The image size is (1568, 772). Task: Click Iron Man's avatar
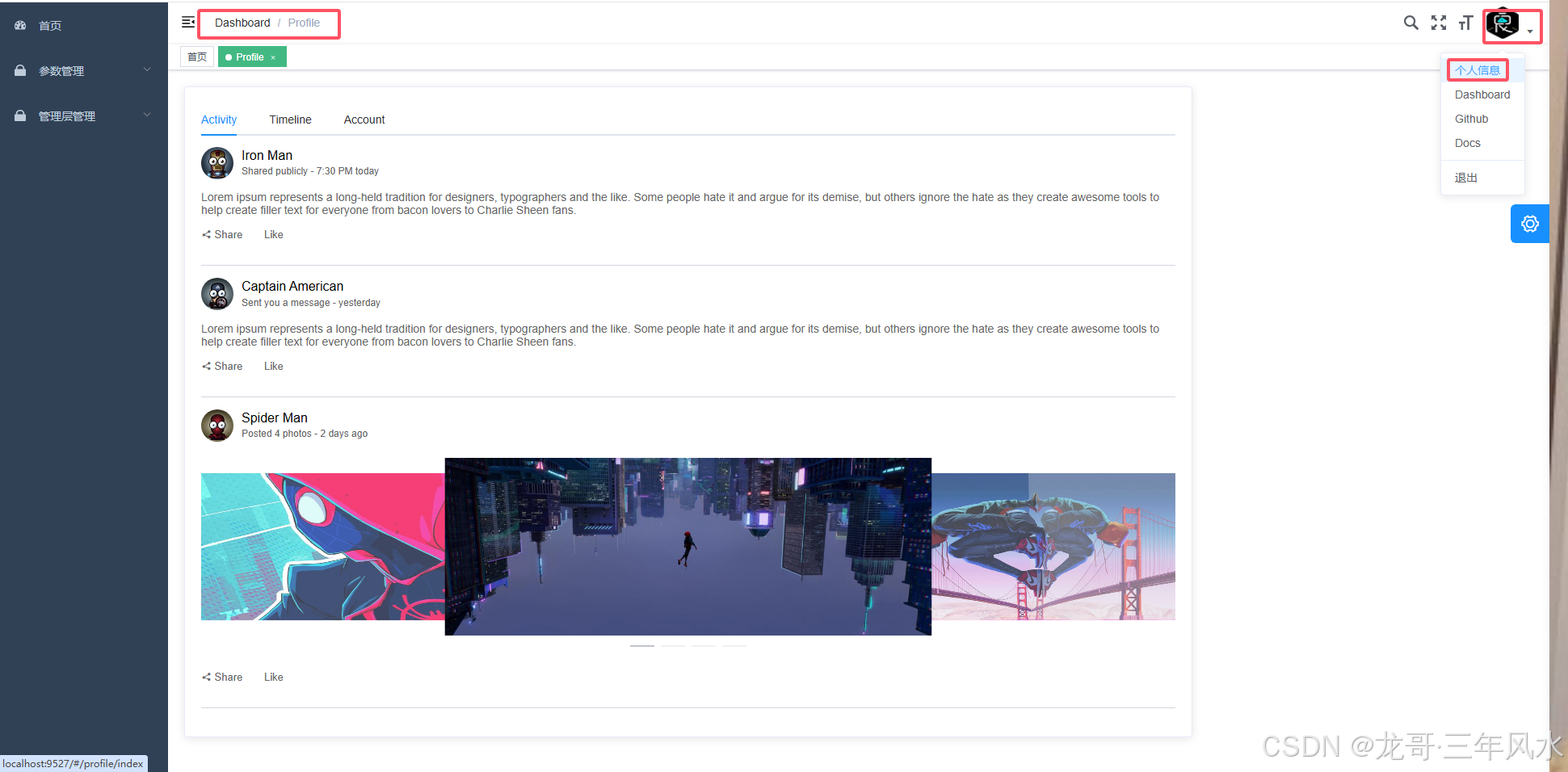(x=217, y=163)
